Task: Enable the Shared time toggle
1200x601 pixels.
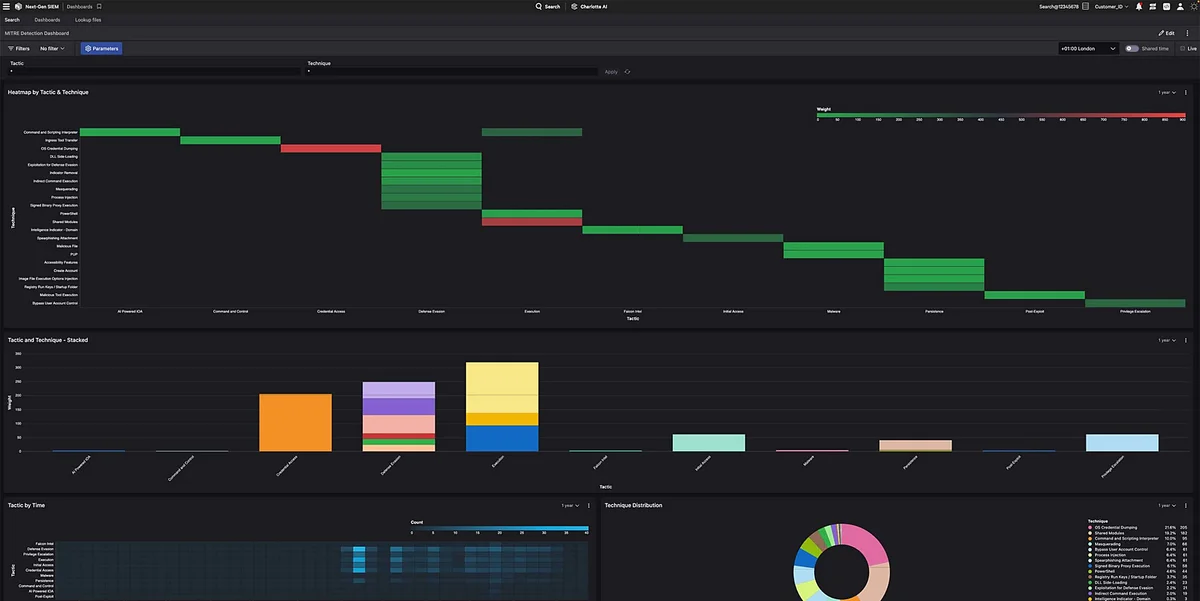Action: pyautogui.click(x=1131, y=48)
